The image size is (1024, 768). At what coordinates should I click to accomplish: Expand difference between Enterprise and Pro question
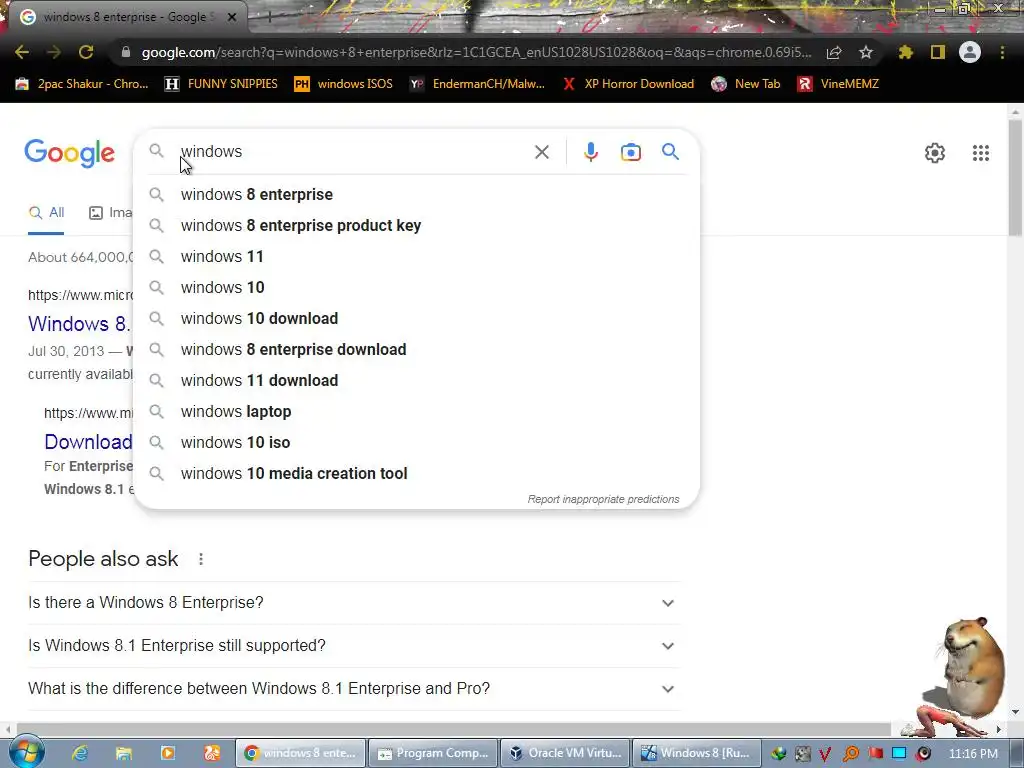pyautogui.click(x=354, y=688)
